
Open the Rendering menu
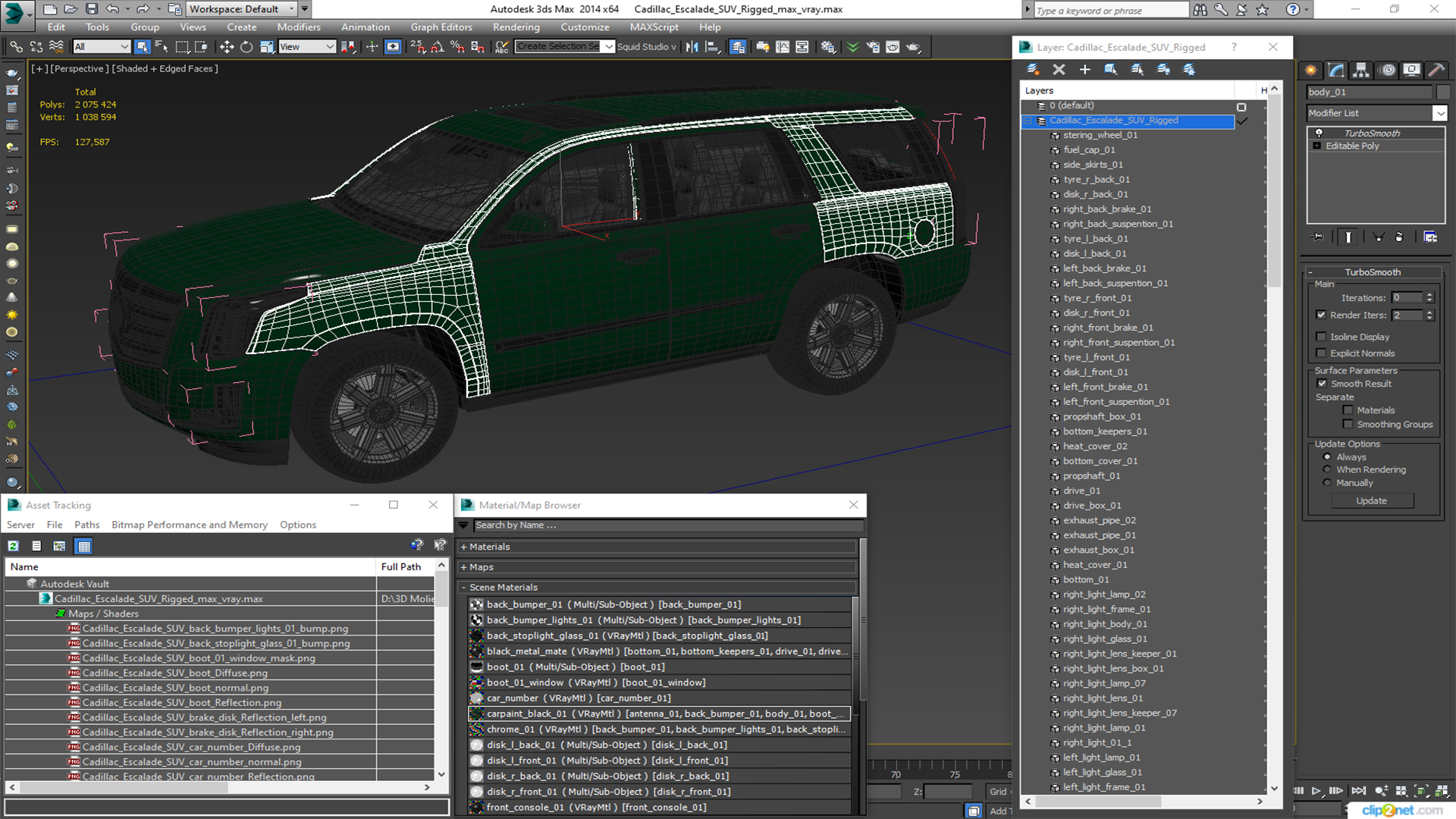[x=516, y=27]
